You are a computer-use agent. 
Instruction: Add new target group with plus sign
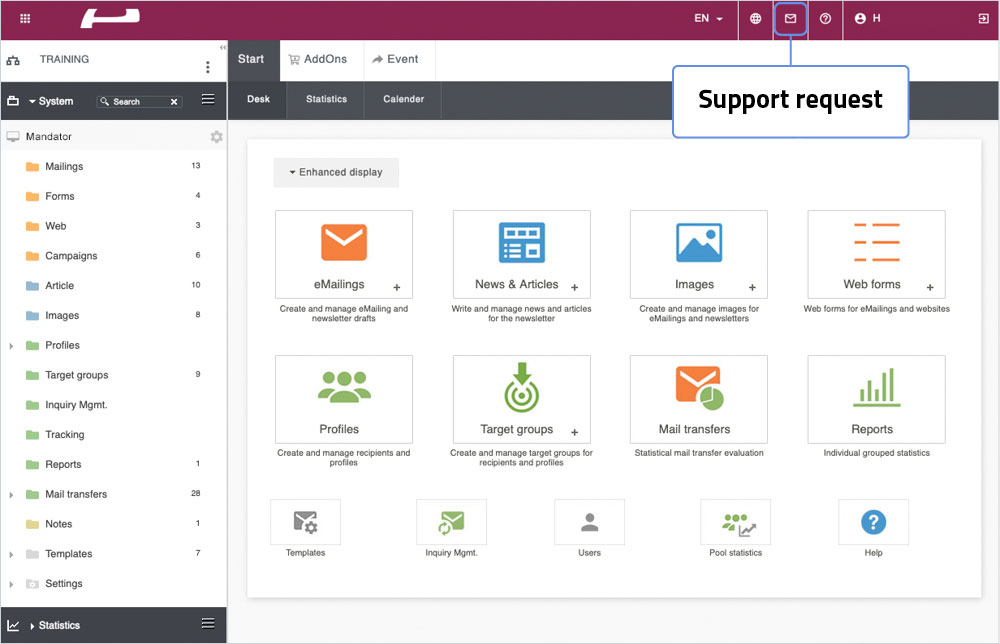(575, 432)
